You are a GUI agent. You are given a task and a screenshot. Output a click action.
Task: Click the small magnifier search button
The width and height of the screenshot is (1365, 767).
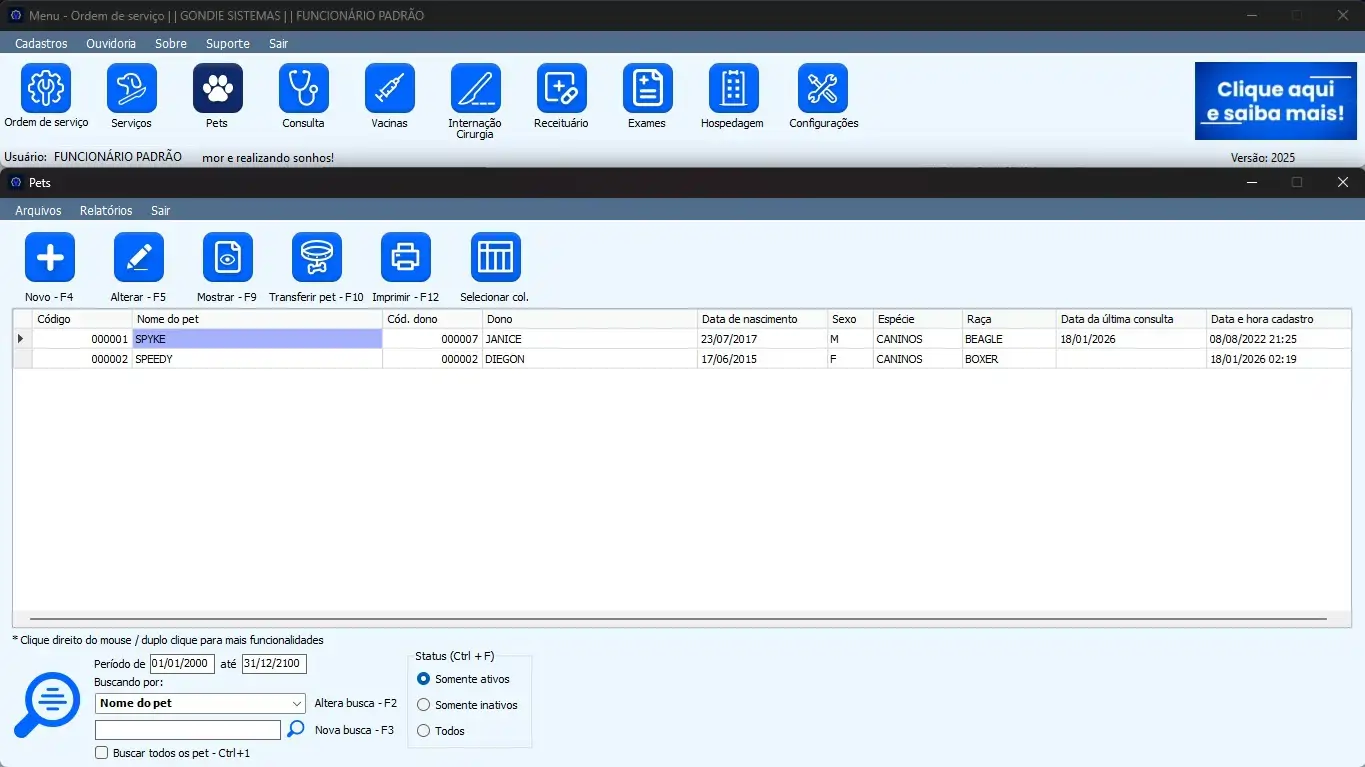pos(295,730)
